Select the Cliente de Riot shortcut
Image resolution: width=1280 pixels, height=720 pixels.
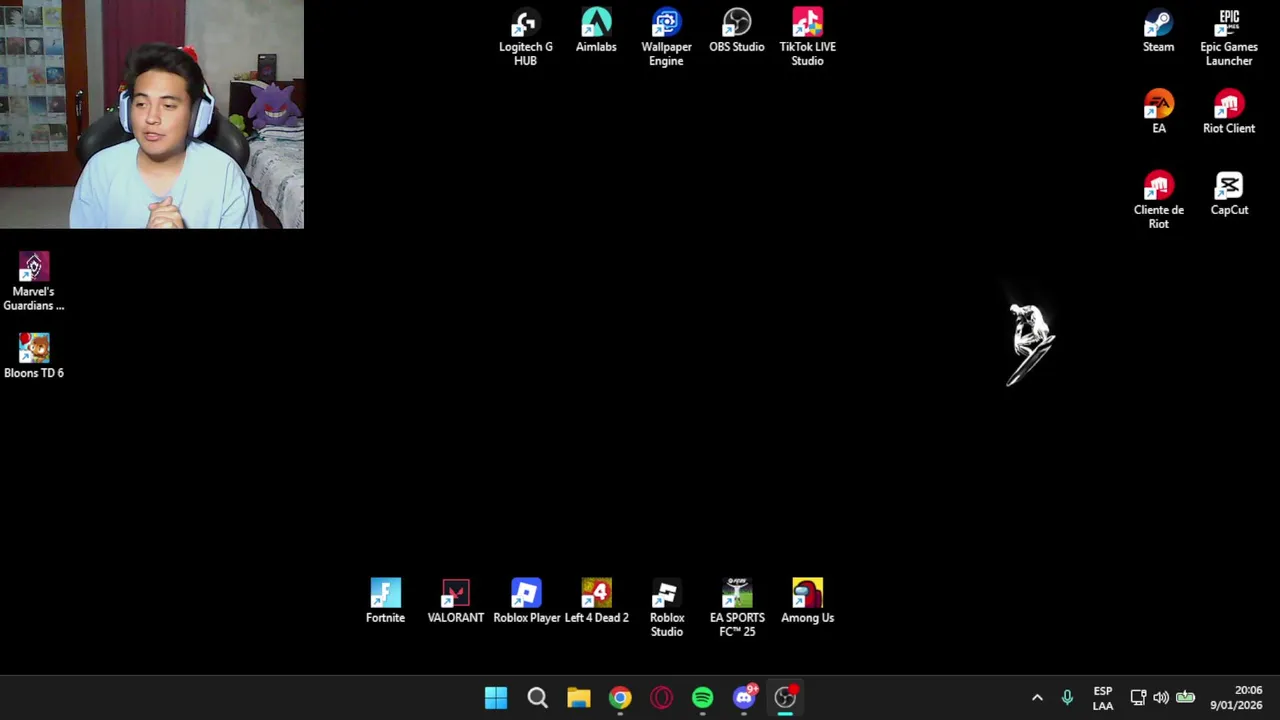pos(1159,200)
